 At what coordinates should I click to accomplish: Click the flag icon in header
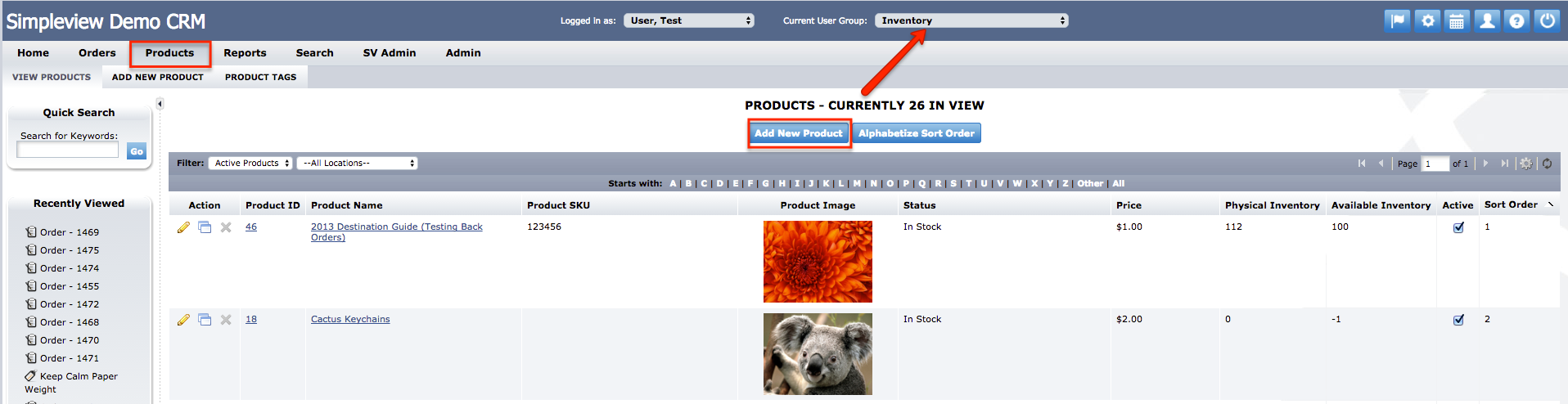(x=1398, y=21)
